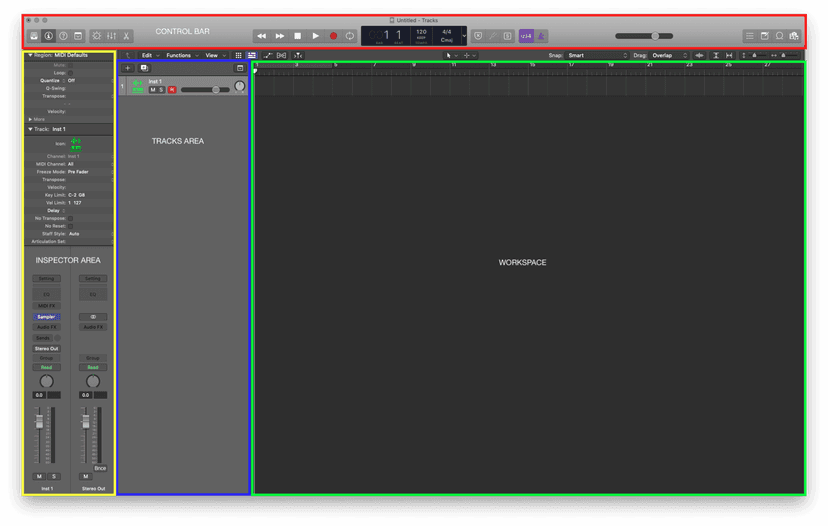Open Quick Help question mark icon
This screenshot has height=526, width=828.
point(63,36)
